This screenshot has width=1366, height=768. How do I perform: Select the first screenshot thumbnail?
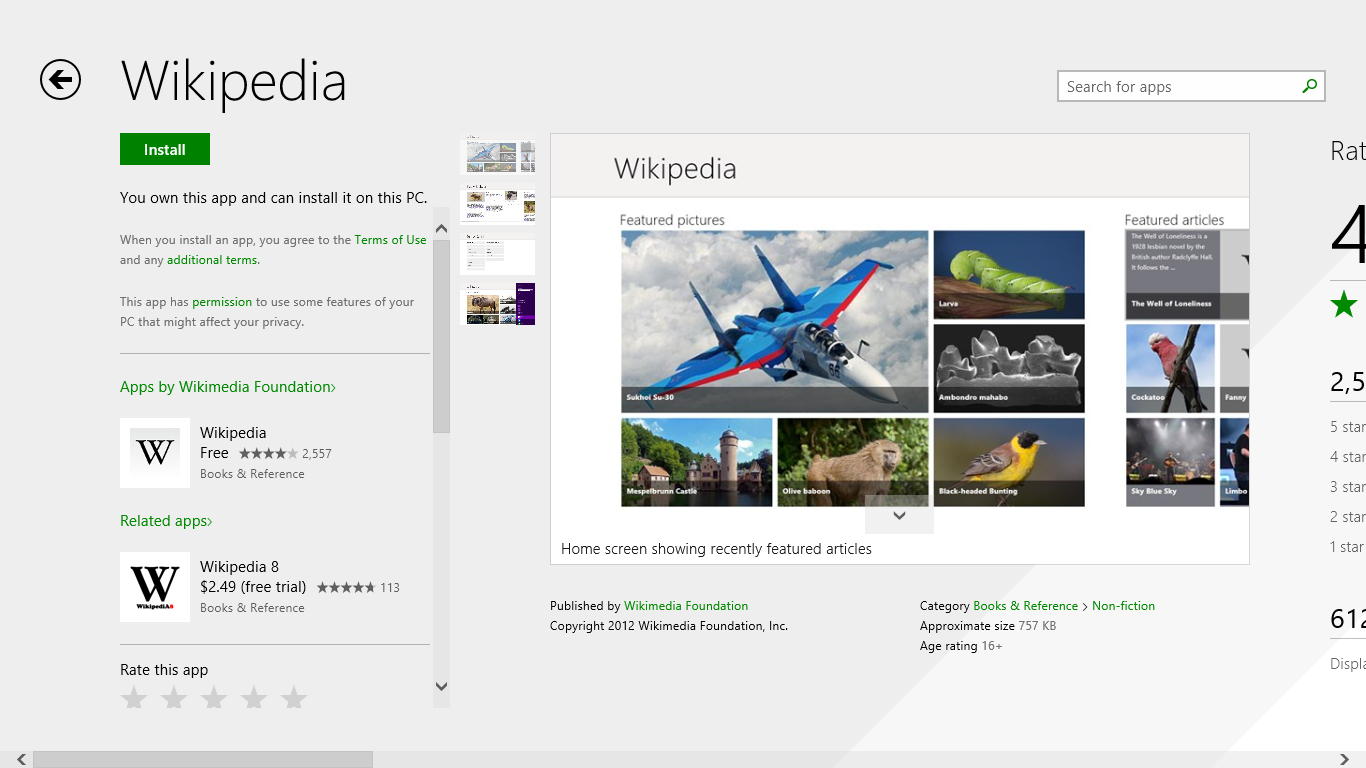point(497,155)
